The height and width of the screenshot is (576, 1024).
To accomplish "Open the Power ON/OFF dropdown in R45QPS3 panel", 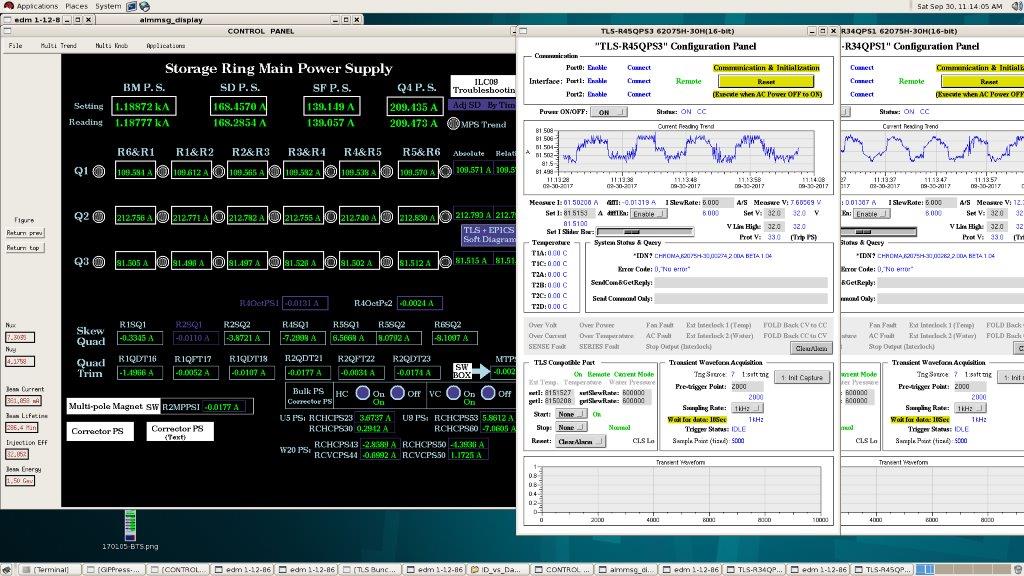I will coord(606,112).
